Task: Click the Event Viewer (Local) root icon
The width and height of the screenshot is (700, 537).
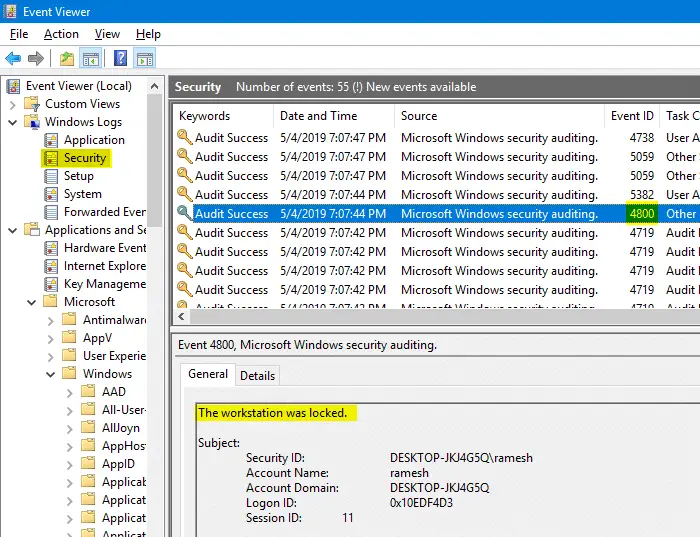Action: [x=13, y=86]
